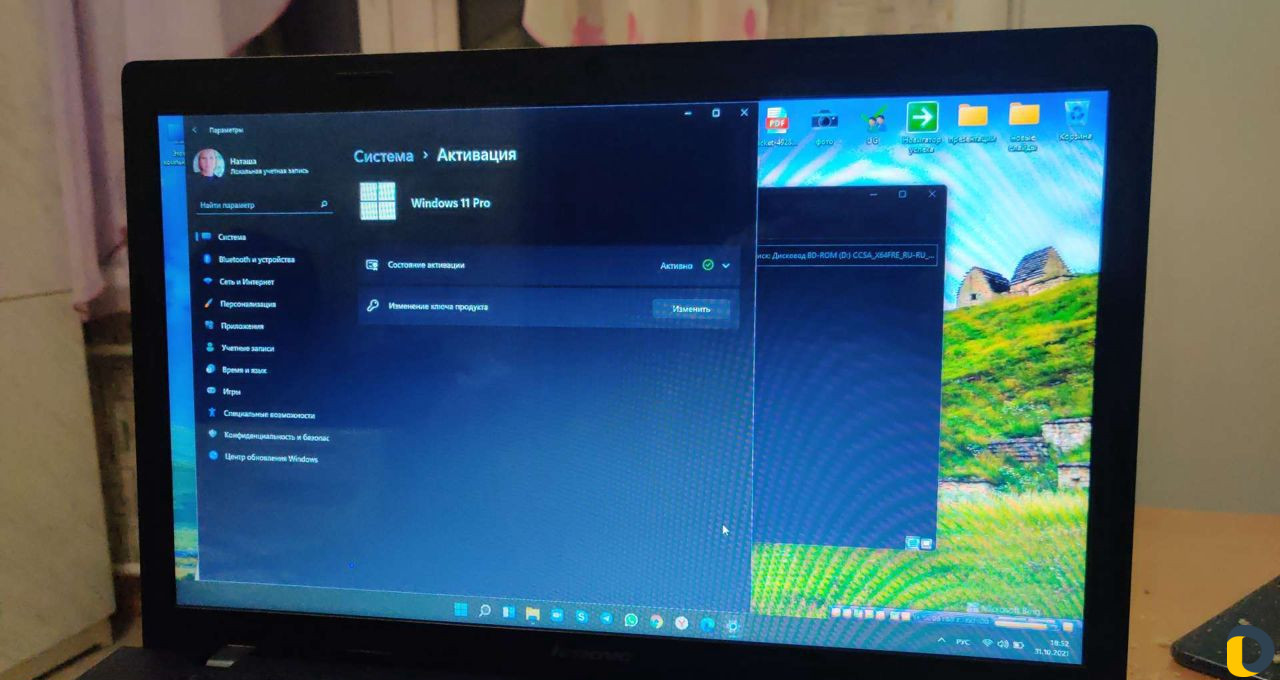
Task: Open taskbar Search magnifier
Action: 484,611
